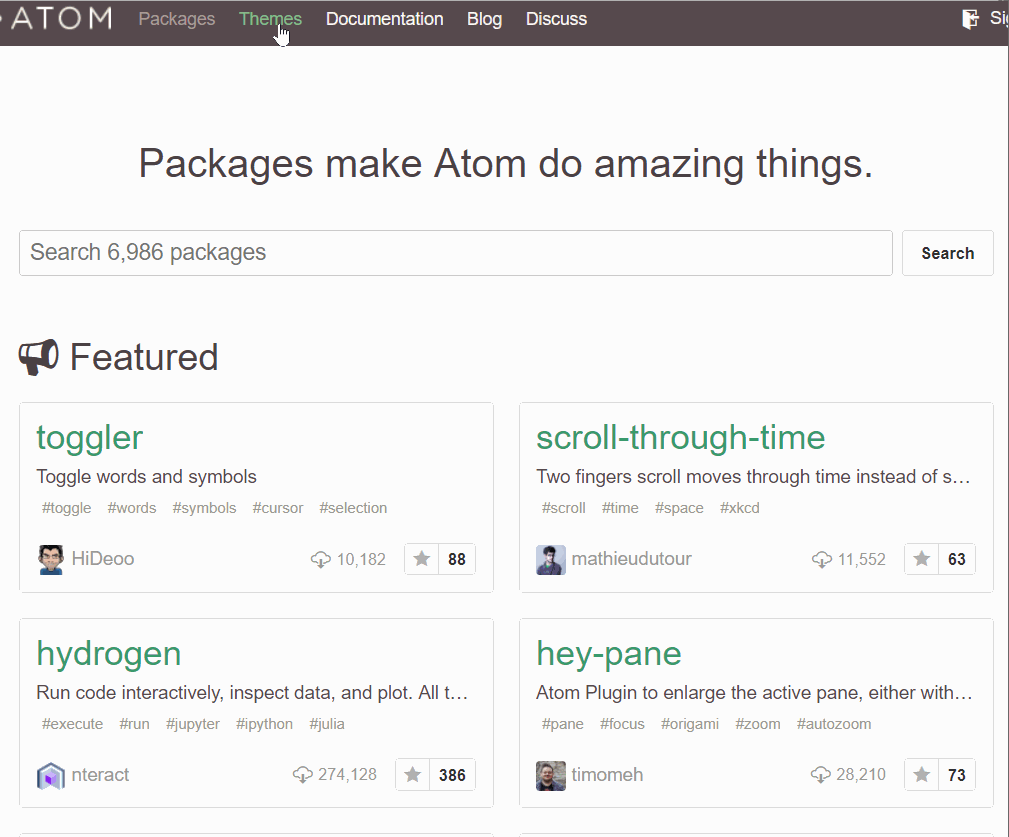Open the Documentation nav item
Image resolution: width=1009 pixels, height=837 pixels.
[x=384, y=19]
